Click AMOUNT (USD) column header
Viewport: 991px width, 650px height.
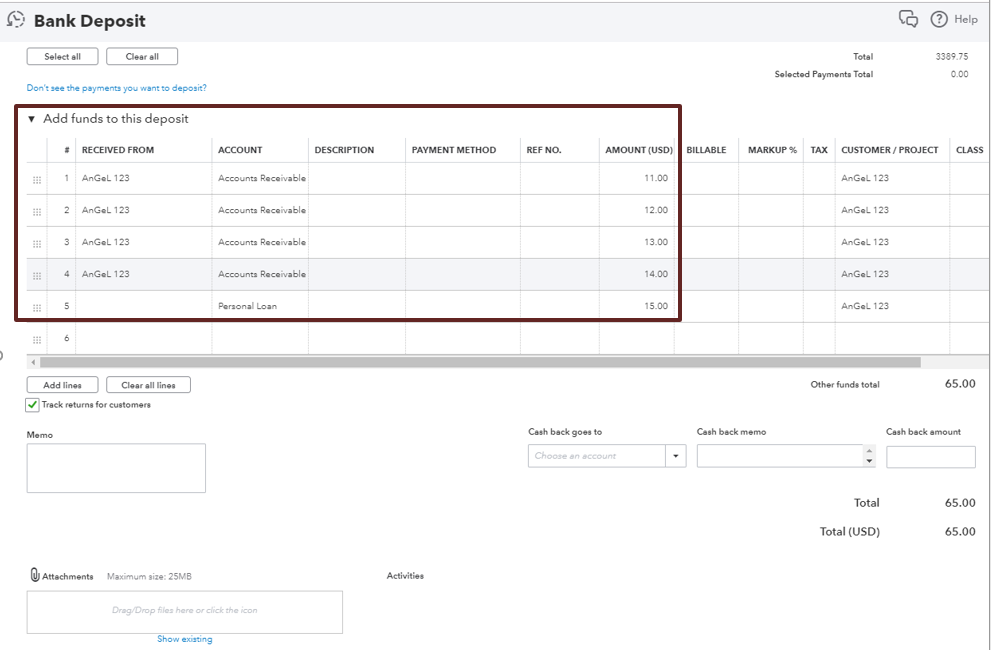pos(639,150)
